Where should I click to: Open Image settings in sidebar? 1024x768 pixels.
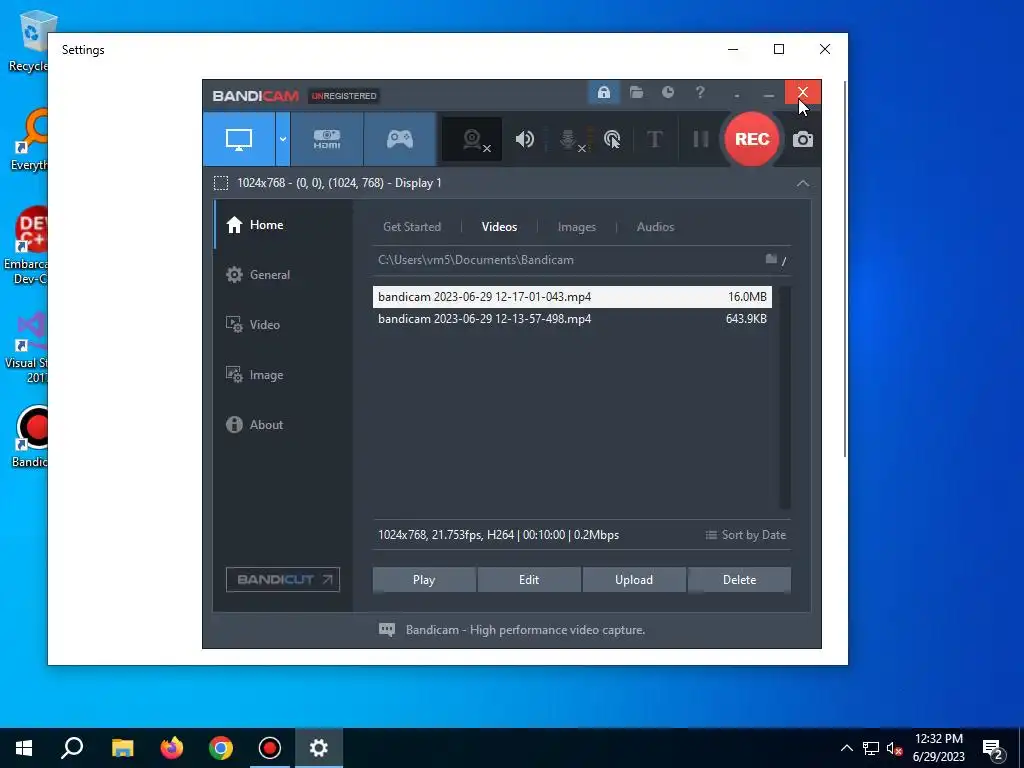pyautogui.click(x=283, y=375)
